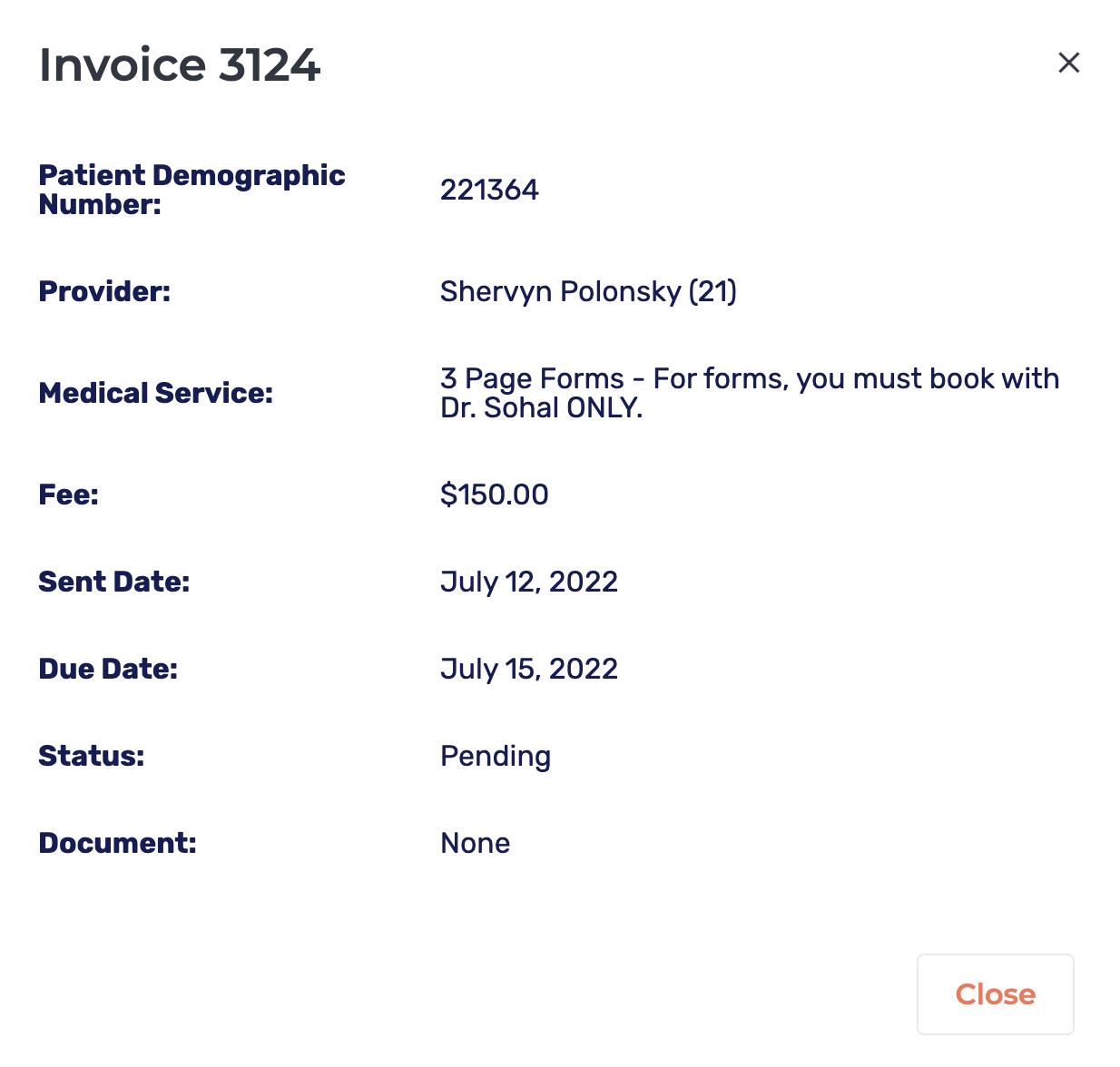Select the Status label
This screenshot has height=1067, width=1120.
click(91, 756)
